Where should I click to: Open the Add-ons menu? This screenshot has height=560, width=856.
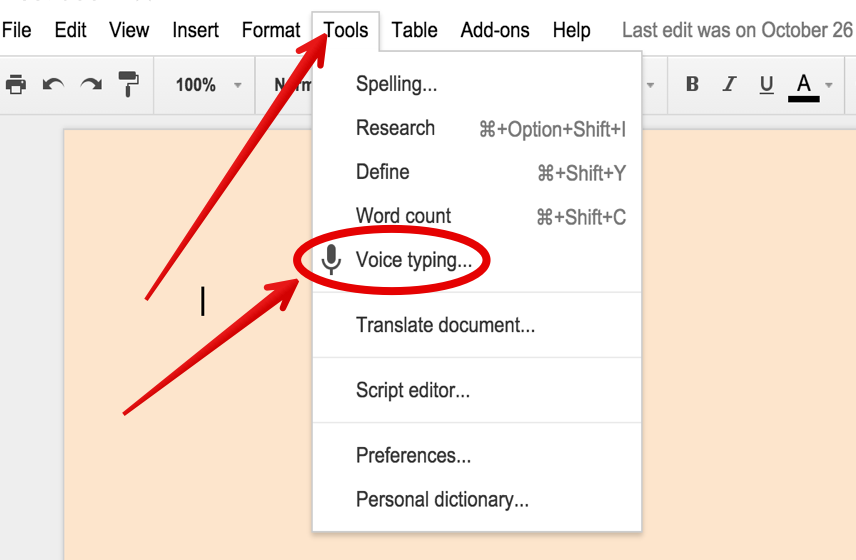(495, 30)
